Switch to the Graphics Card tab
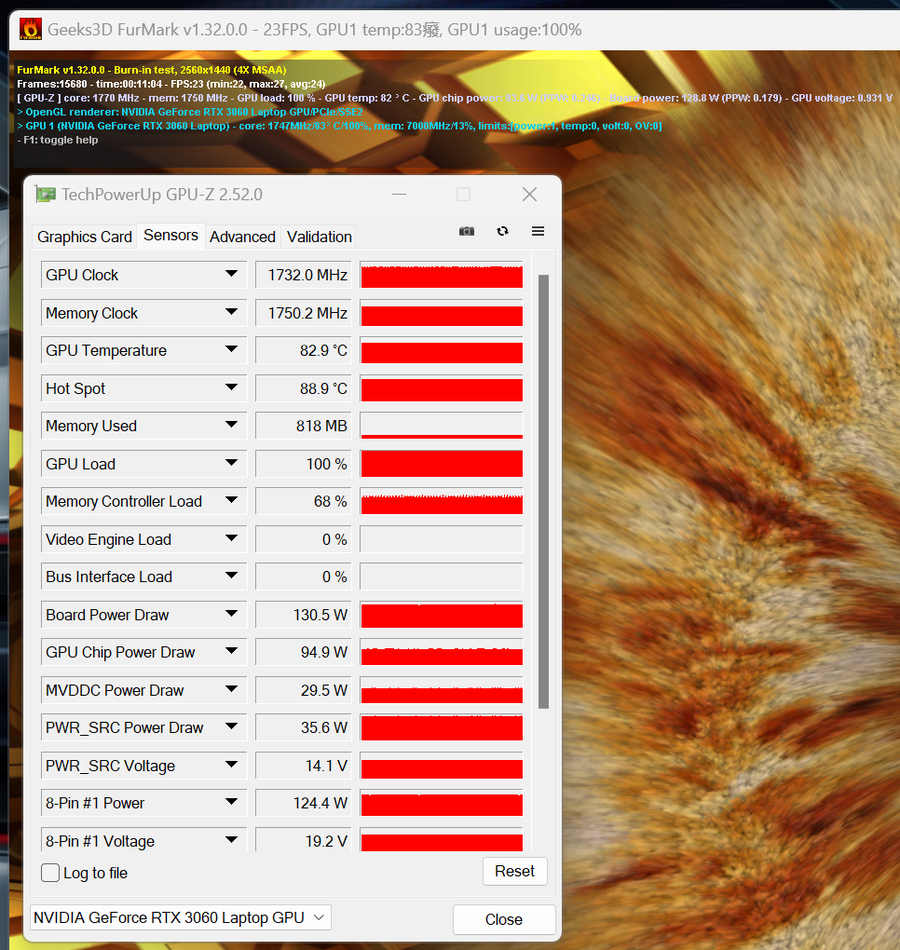This screenshot has height=950, width=900. click(84, 236)
